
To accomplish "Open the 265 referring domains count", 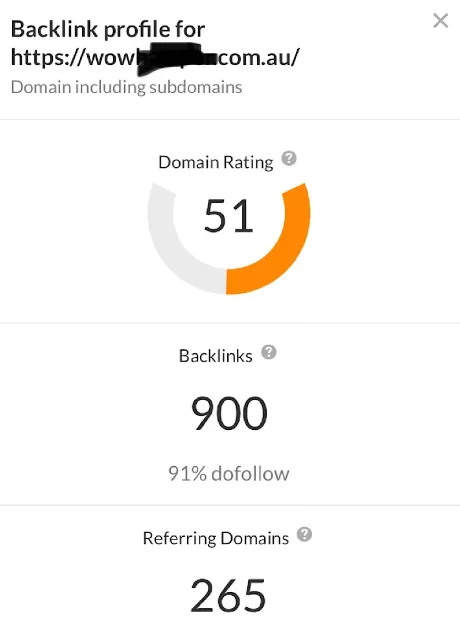I will 228,595.
